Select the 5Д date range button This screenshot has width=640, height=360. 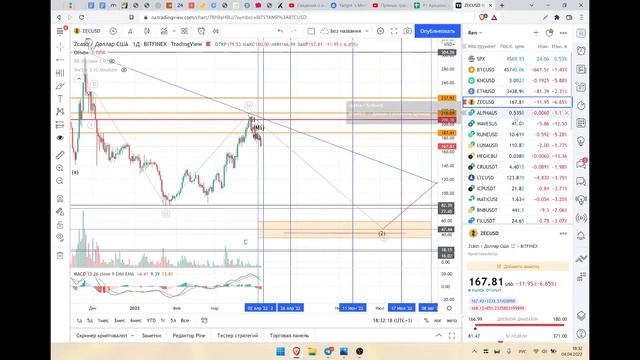coord(90,320)
